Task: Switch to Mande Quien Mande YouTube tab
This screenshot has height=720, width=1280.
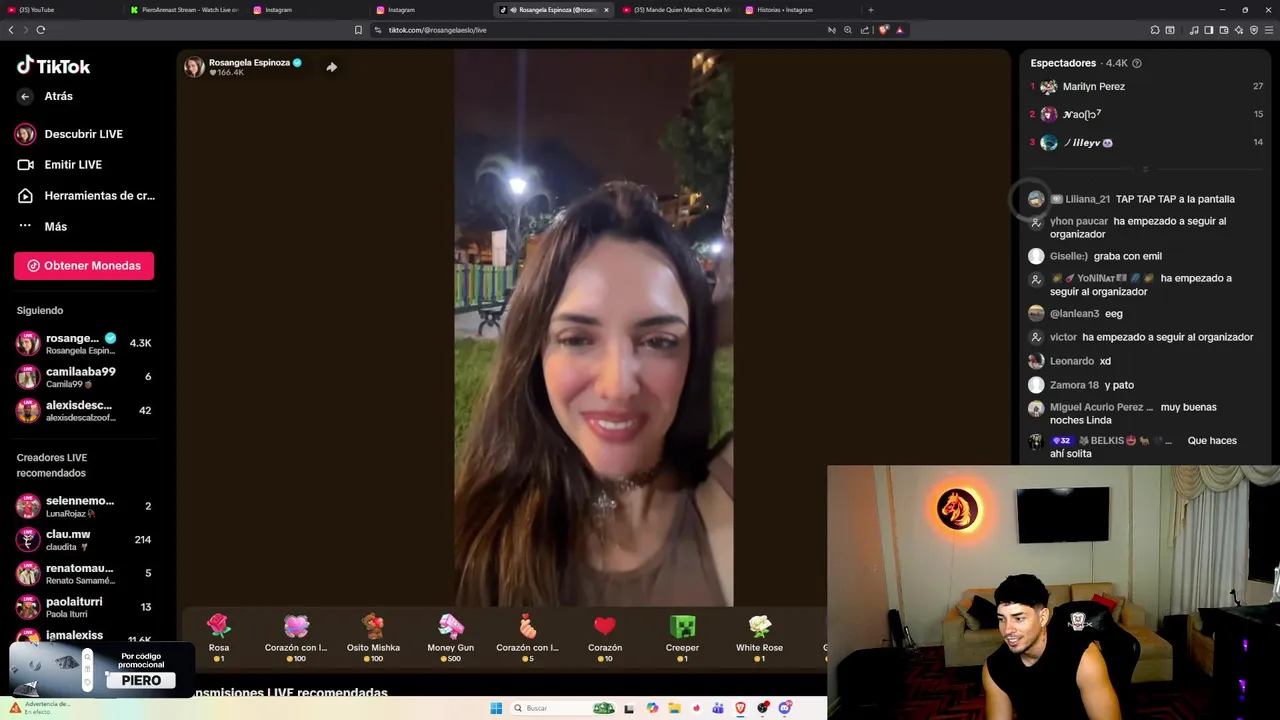Action: tap(675, 10)
